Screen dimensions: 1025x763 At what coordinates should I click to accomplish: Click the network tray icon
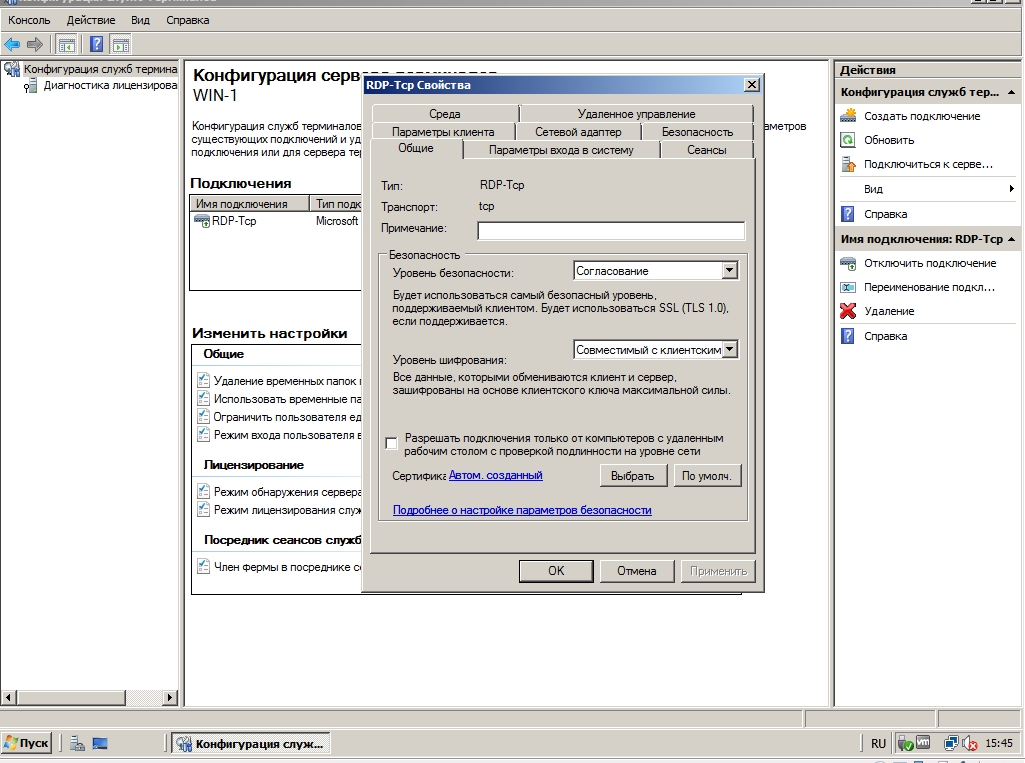[x=950, y=743]
